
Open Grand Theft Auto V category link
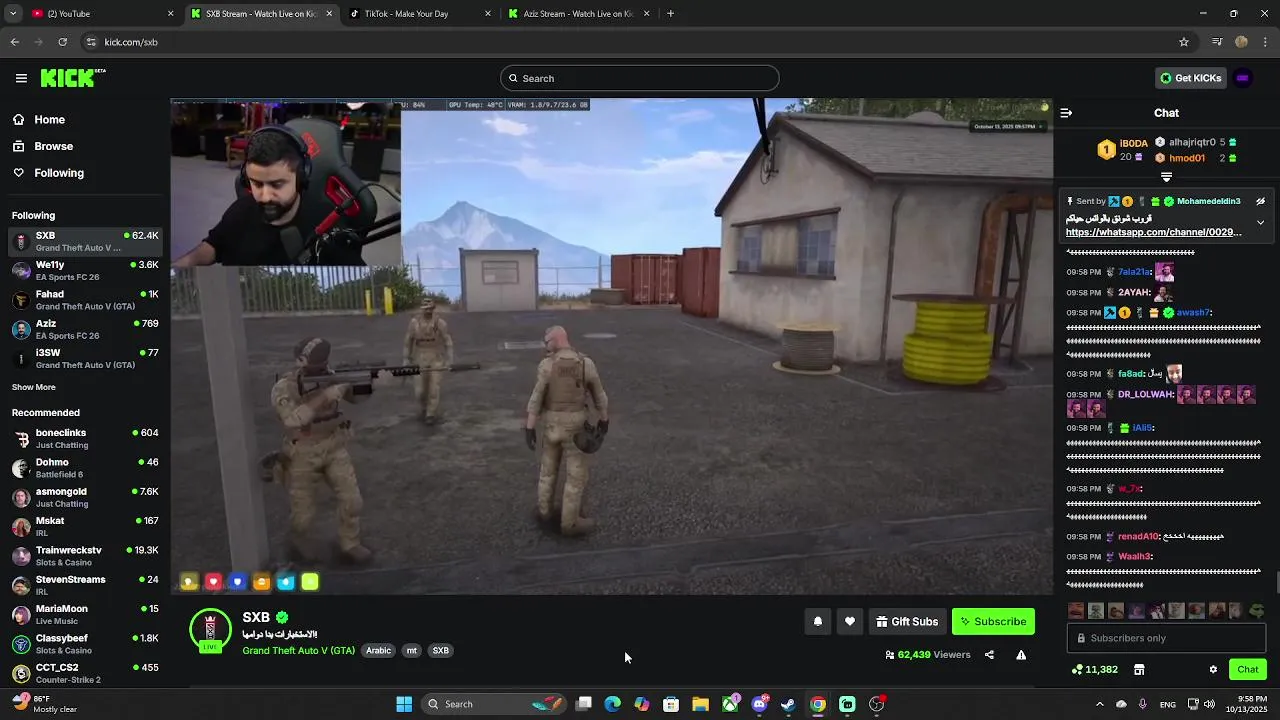pyautogui.click(x=298, y=651)
